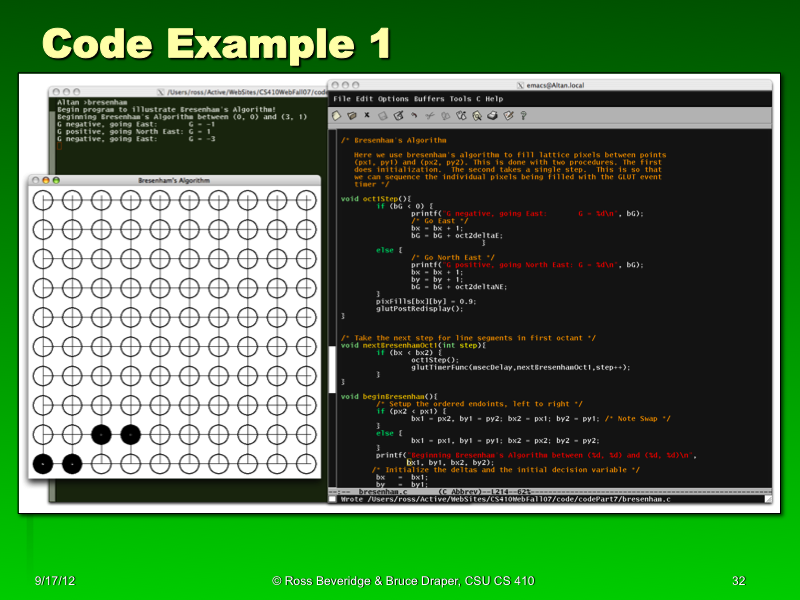800x600 pixels.
Task: Zoom the Bresenham's Algorithm window with green button
Action: [57, 180]
